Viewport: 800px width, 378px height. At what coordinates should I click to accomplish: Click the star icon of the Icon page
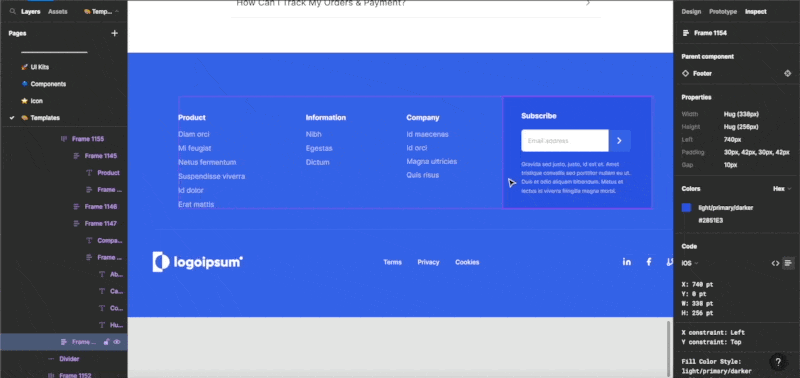point(24,101)
